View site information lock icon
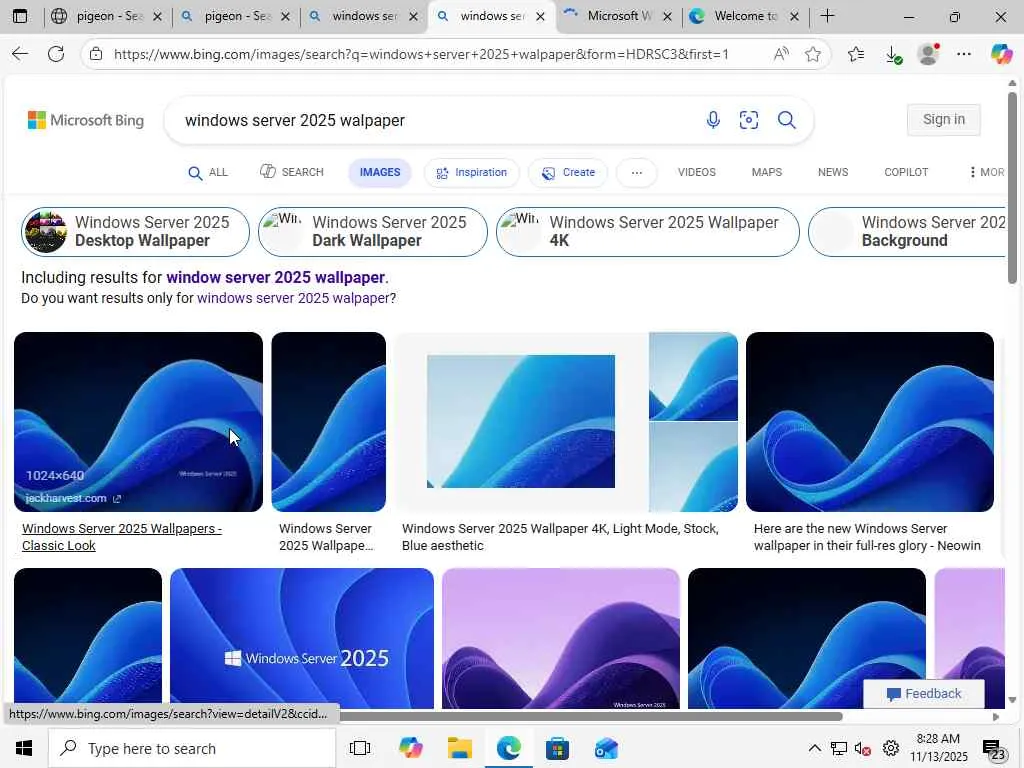 point(96,54)
